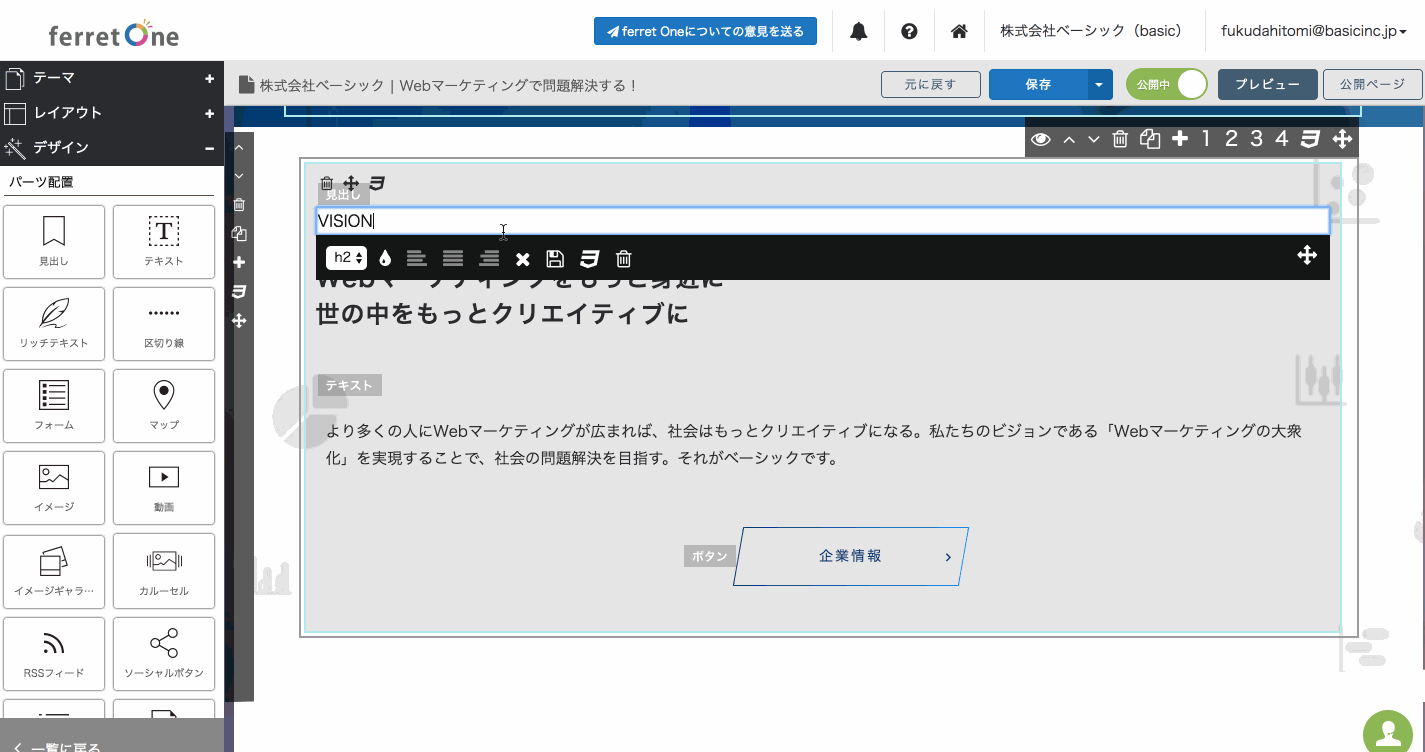The image size is (1425, 752).
Task: Click into the VISION heading text field
Action: coord(820,221)
